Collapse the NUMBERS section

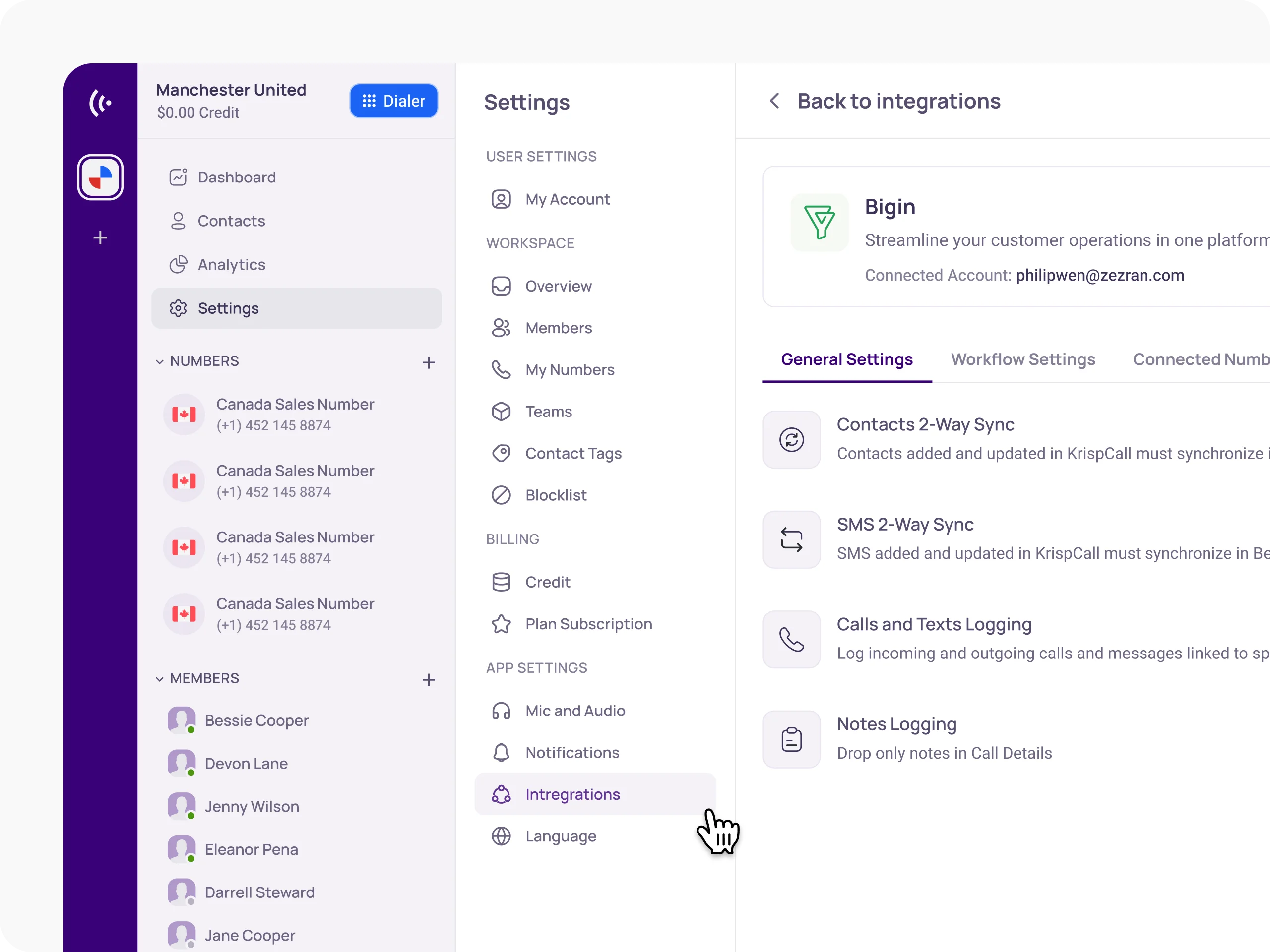[x=160, y=361]
